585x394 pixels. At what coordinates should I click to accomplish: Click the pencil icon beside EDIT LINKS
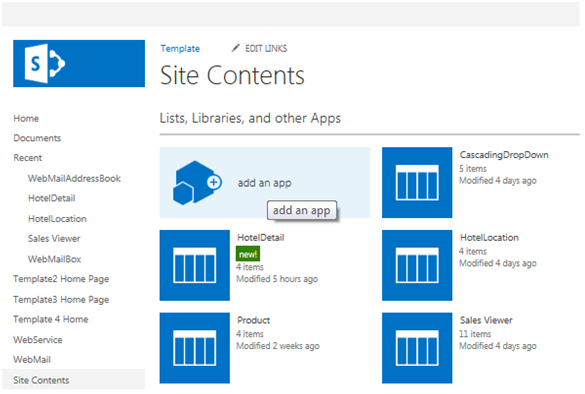pyautogui.click(x=235, y=48)
